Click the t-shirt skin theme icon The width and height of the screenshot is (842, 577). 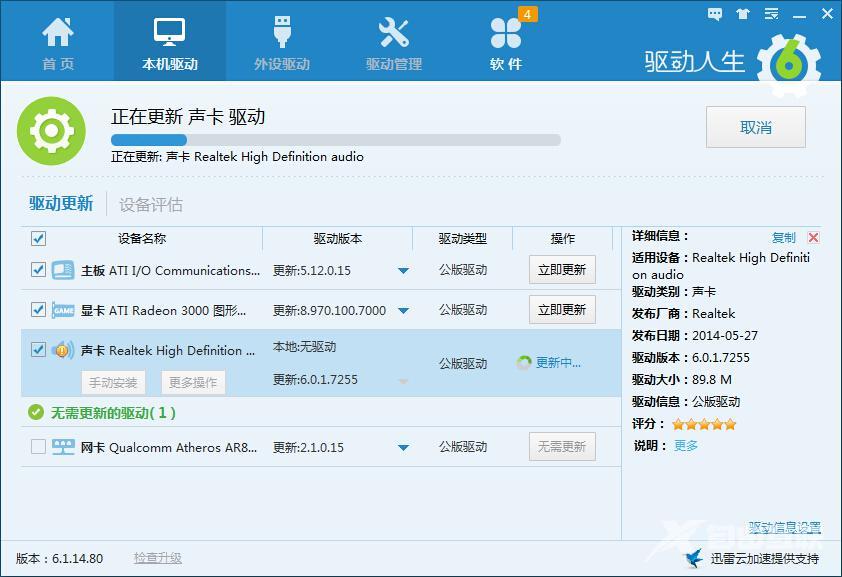click(x=741, y=14)
